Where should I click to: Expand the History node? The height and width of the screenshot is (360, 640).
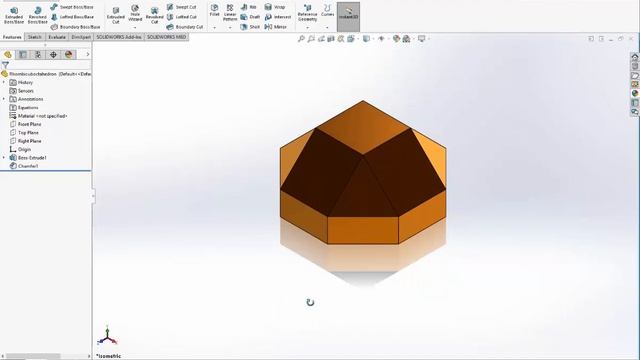click(x=4, y=82)
